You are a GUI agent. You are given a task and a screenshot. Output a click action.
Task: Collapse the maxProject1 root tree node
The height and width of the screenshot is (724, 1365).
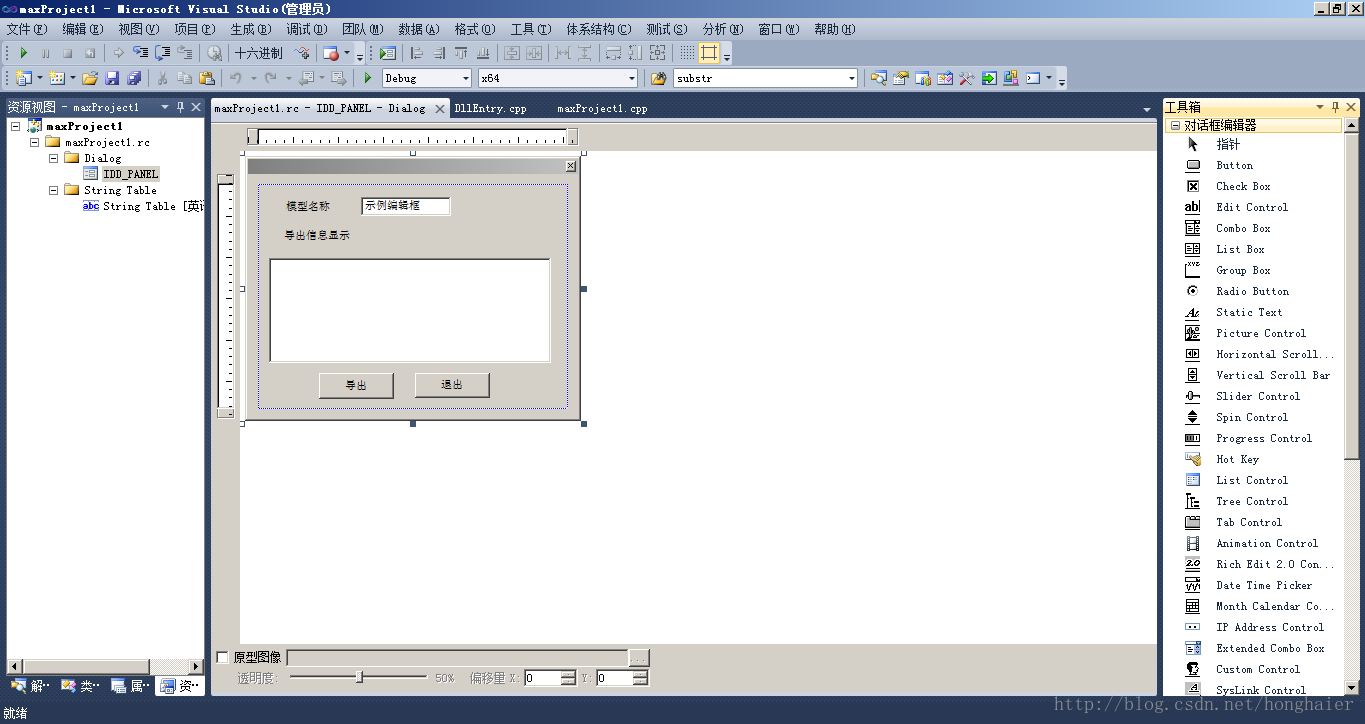pyautogui.click(x=16, y=126)
